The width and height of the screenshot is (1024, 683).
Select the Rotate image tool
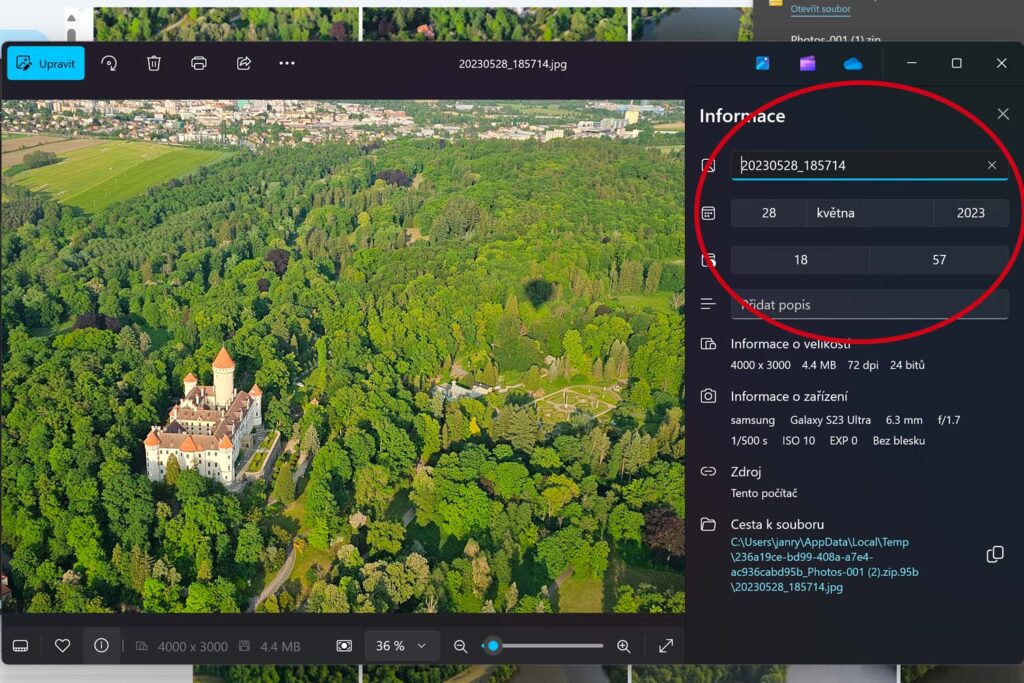[x=109, y=63]
